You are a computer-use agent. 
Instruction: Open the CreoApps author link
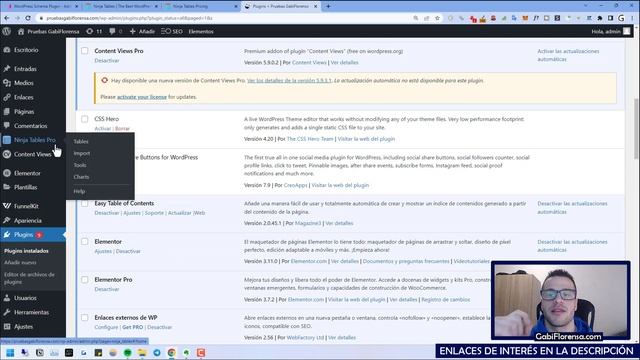pos(296,185)
